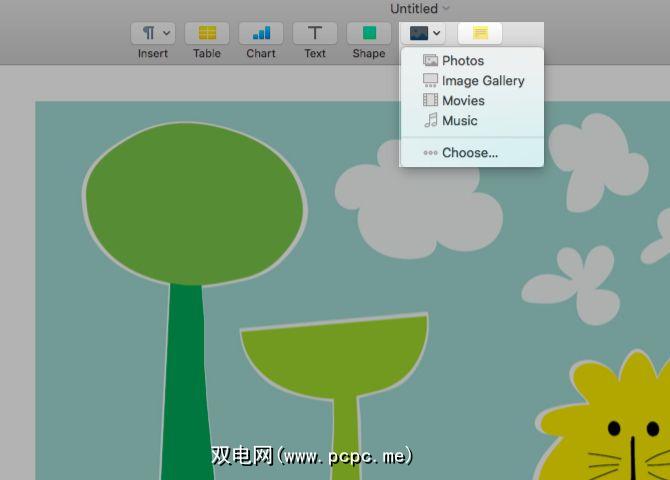Select Music from the Media menu
Image resolution: width=670 pixels, height=480 pixels.
click(472, 121)
